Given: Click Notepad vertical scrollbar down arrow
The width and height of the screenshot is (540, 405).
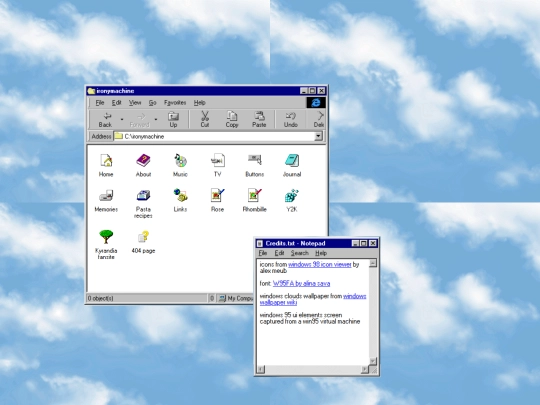Looking at the screenshot, I should coord(373,361).
